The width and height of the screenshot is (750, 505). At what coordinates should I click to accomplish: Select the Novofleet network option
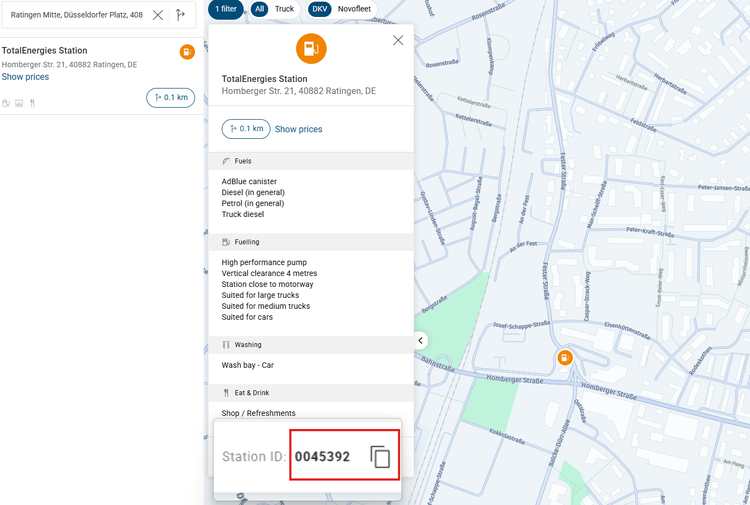354,9
